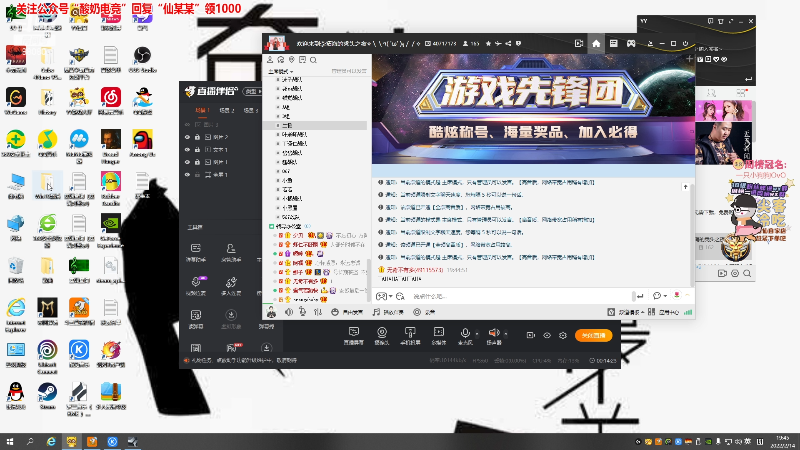
Task: Click the record button in YY bottom bar
Action: click(x=424, y=312)
